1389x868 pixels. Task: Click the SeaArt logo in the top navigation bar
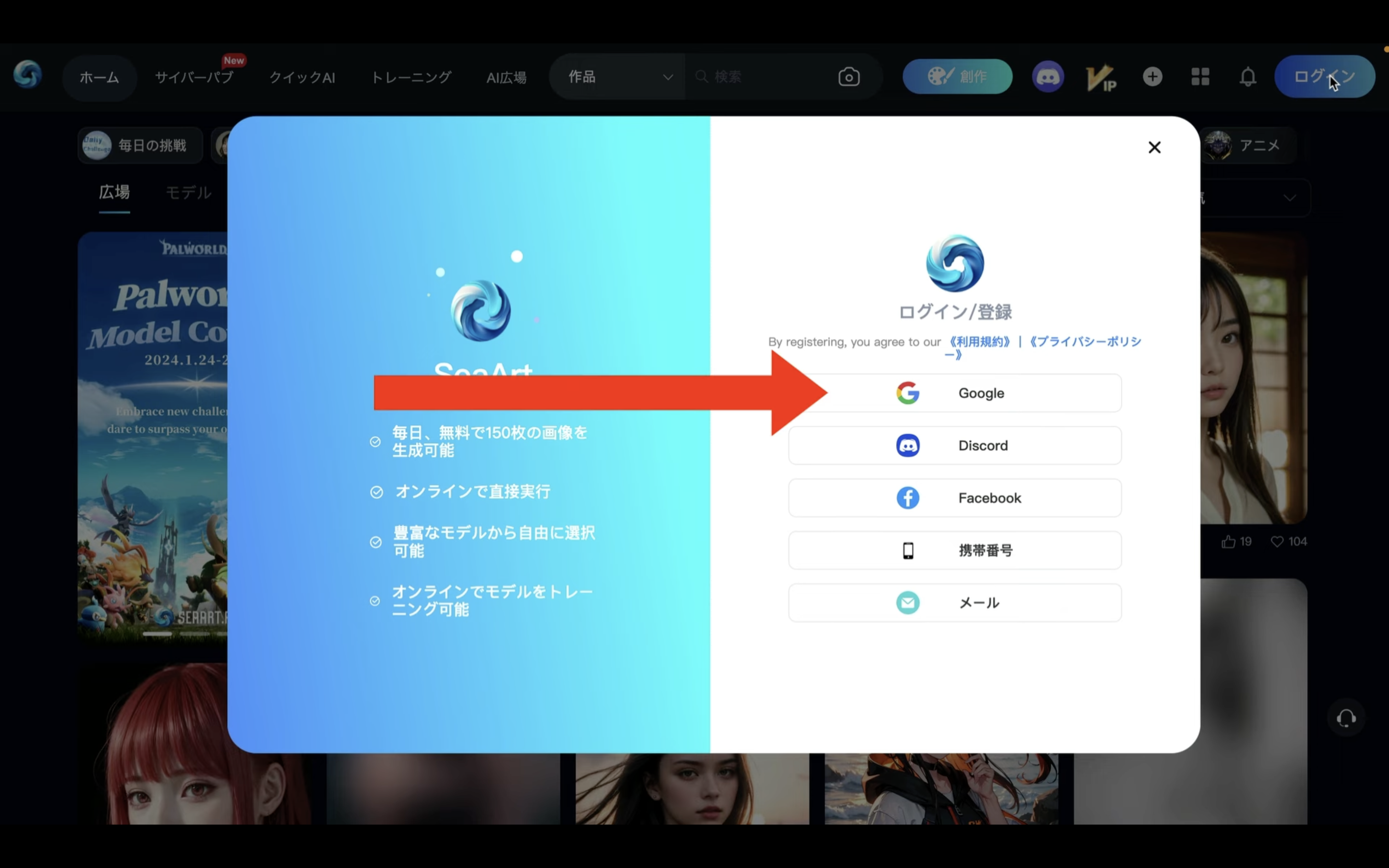click(27, 75)
